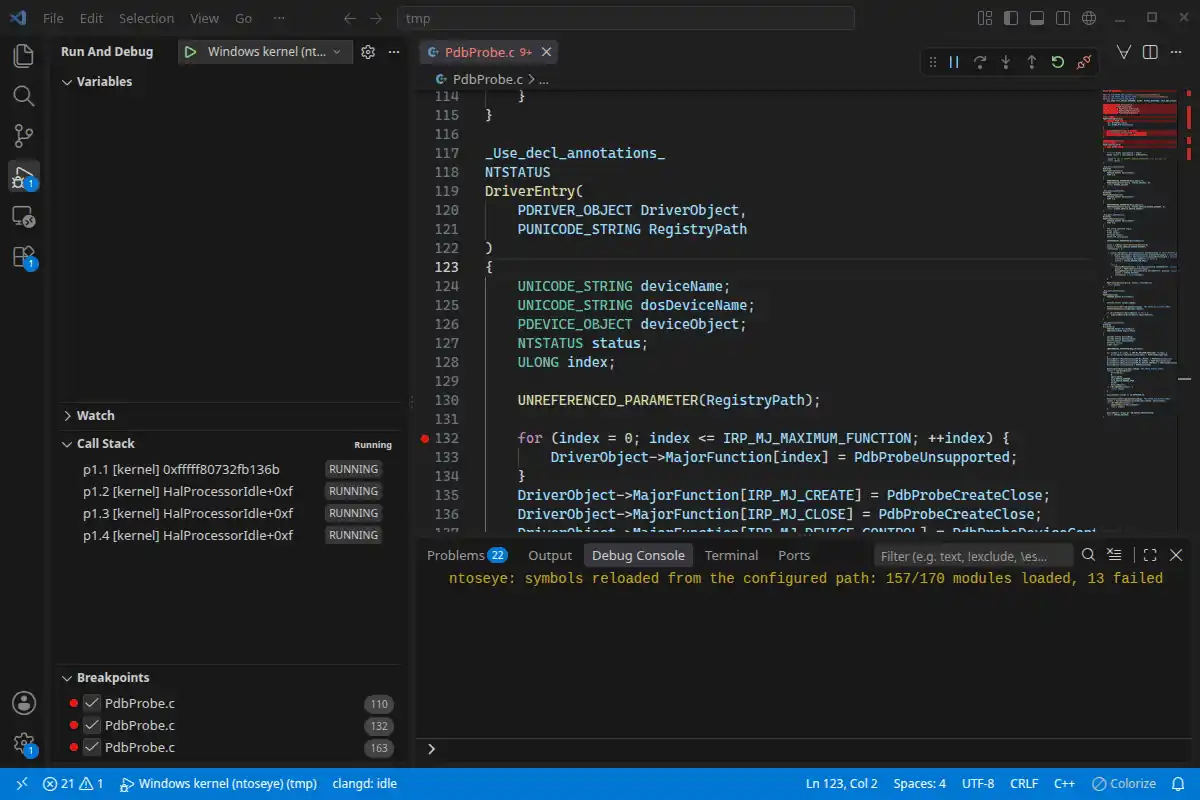The image size is (1200, 800).
Task: Change CRLF line ending in status bar
Action: [x=1025, y=784]
